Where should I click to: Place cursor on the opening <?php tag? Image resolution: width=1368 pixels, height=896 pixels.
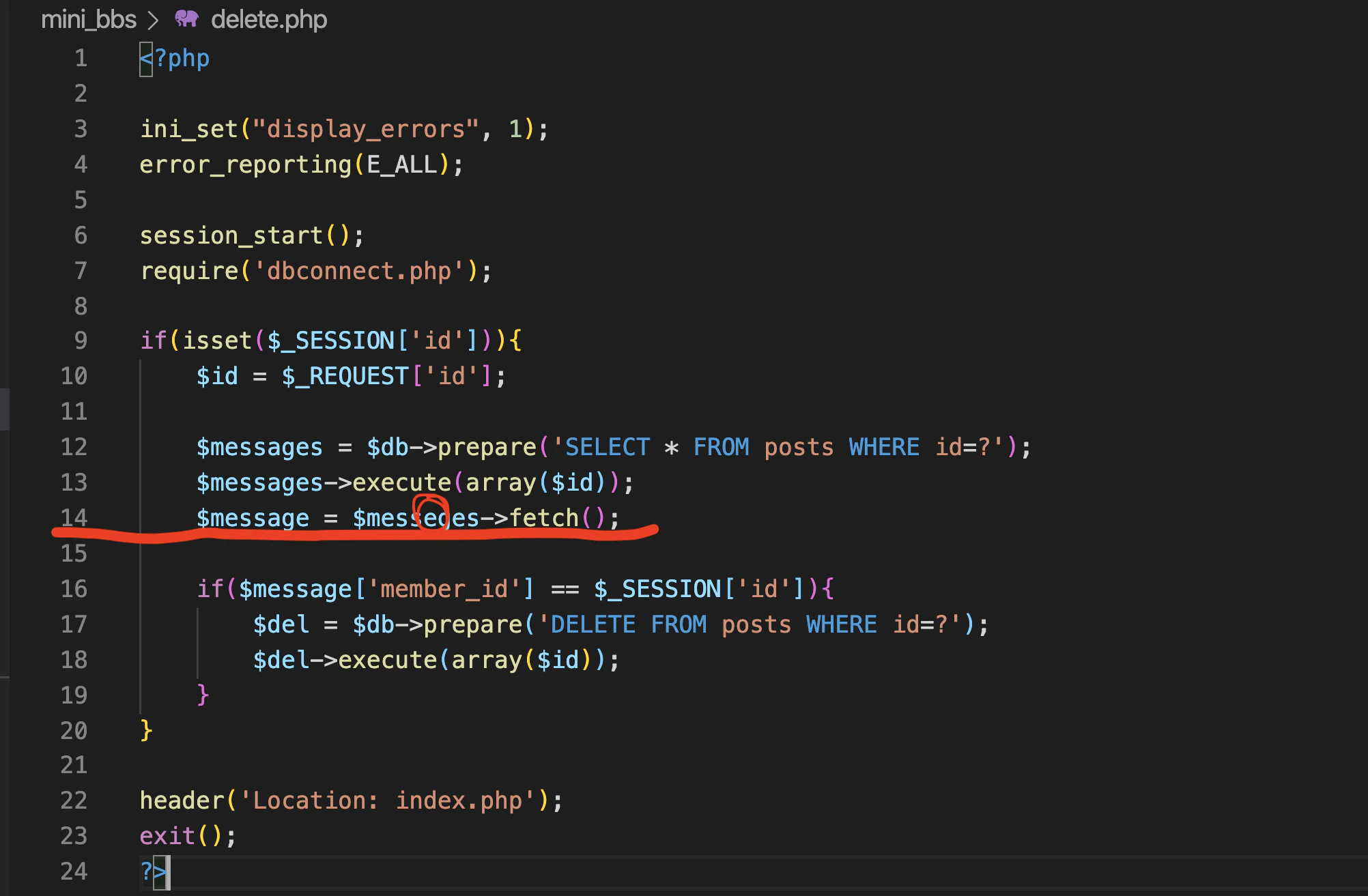pyautogui.click(x=175, y=59)
